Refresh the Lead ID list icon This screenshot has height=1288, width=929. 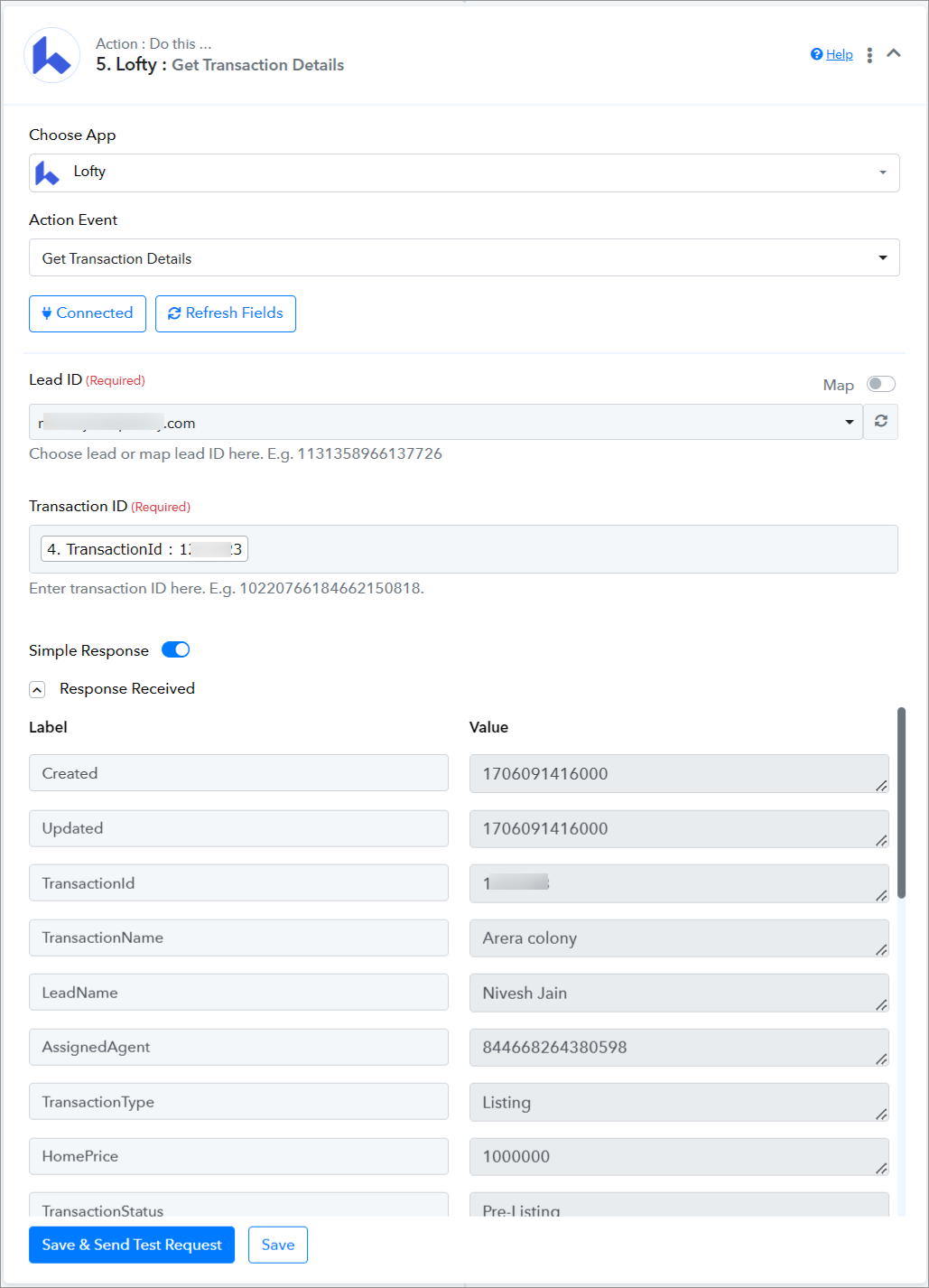click(881, 422)
